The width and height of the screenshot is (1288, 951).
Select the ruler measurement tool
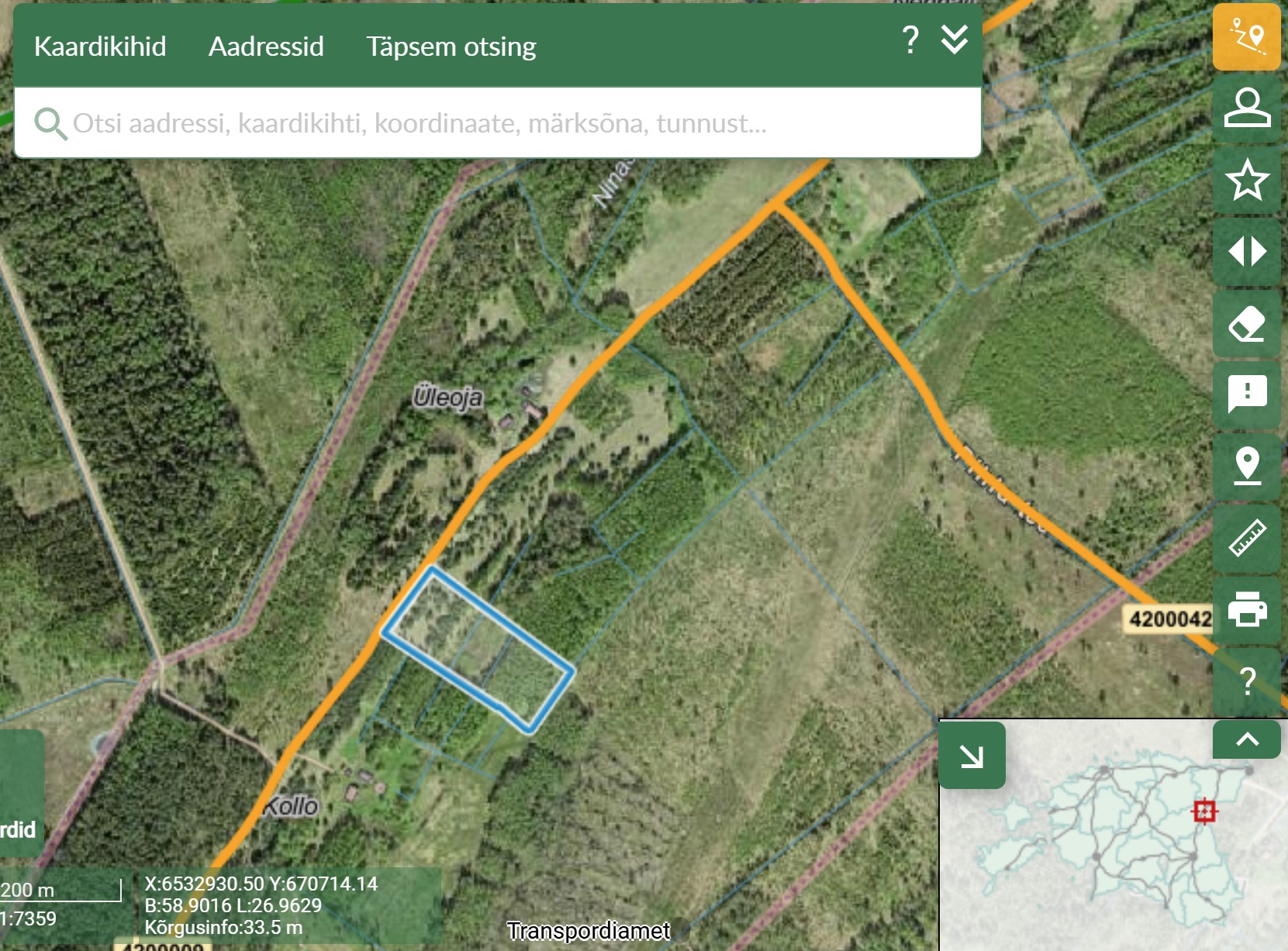1246,538
